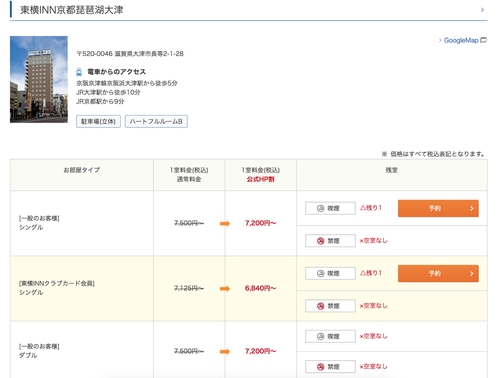Image resolution: width=500 pixels, height=378 pixels.
Task: Click chevron on the first 予約 button
Action: pos(471,208)
